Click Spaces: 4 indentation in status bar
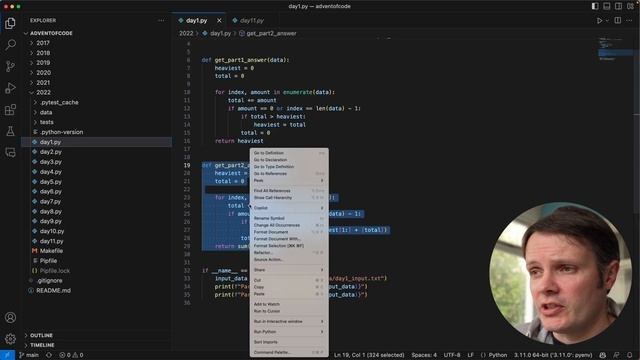This screenshot has height=360, width=640. tap(424, 355)
